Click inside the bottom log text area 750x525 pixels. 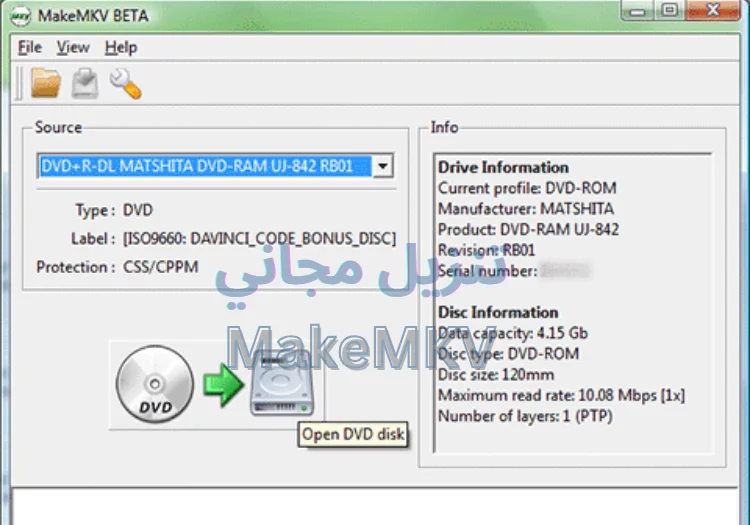point(375,507)
